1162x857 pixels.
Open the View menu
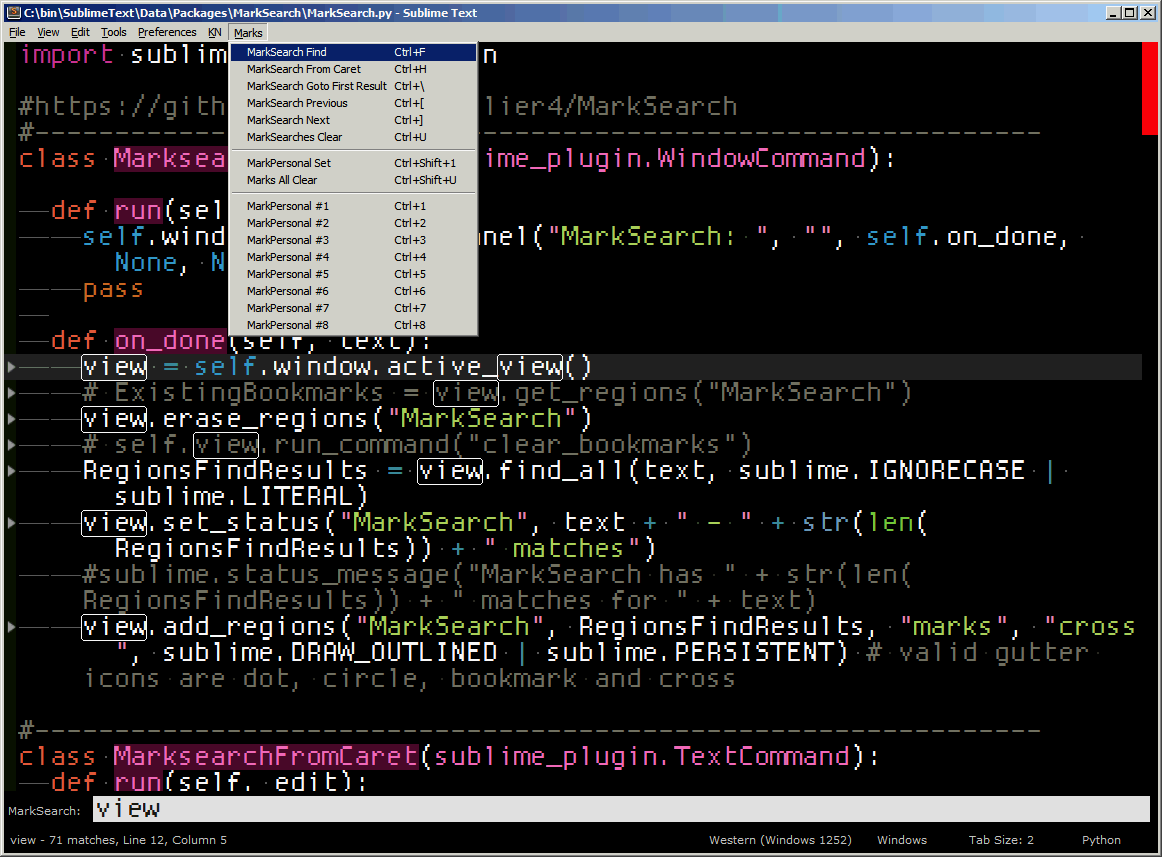48,33
